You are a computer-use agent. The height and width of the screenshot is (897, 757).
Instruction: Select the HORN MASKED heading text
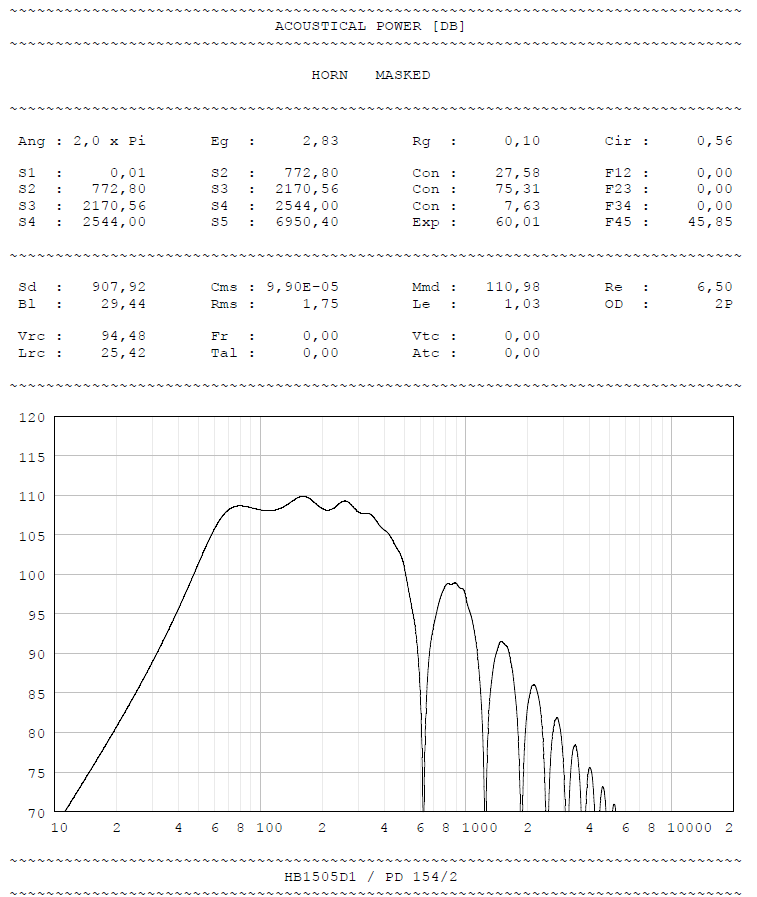[x=370, y=75]
